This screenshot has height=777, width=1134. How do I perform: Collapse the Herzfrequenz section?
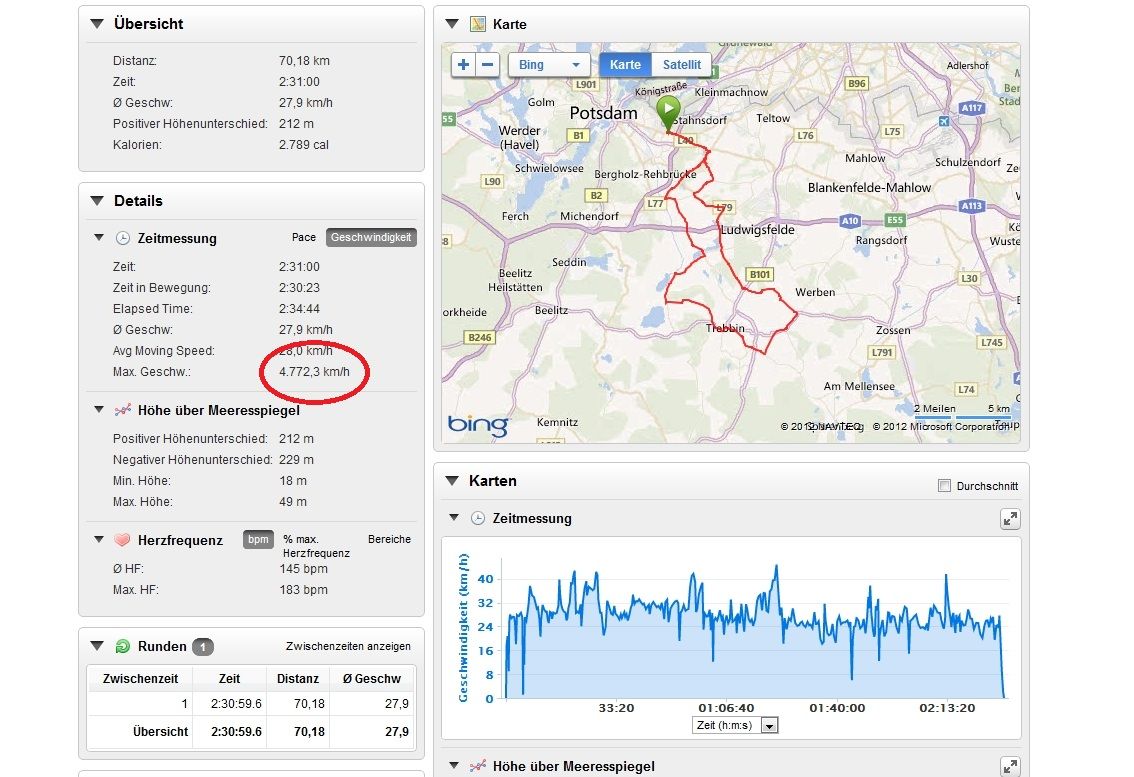pyautogui.click(x=99, y=539)
